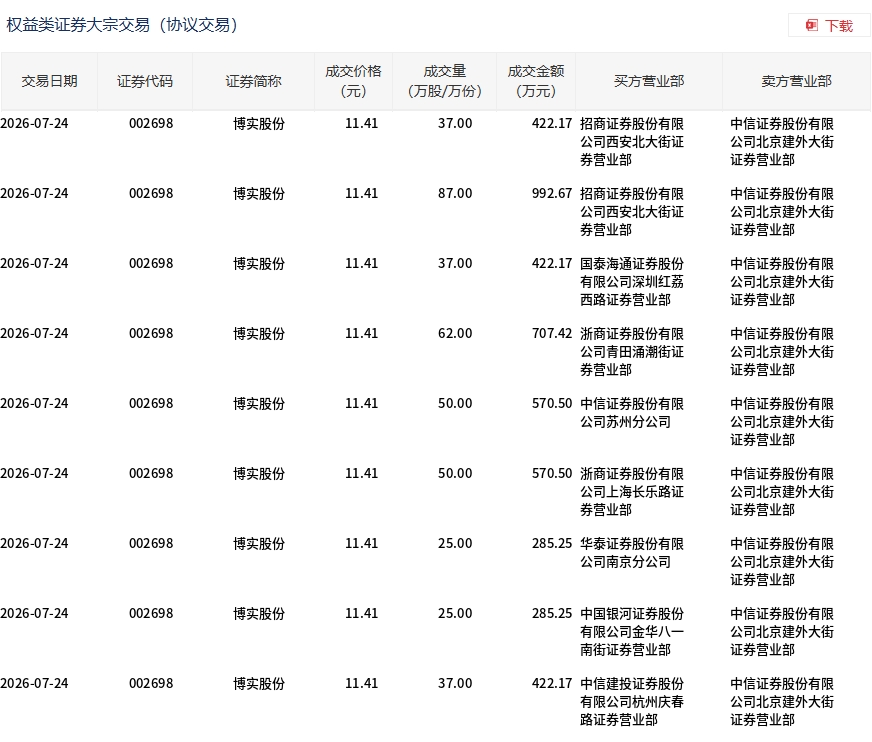Image resolution: width=872 pixels, height=742 pixels.
Task: Click 570.50 in the 苏州分公司 row
Action: pyautogui.click(x=552, y=403)
